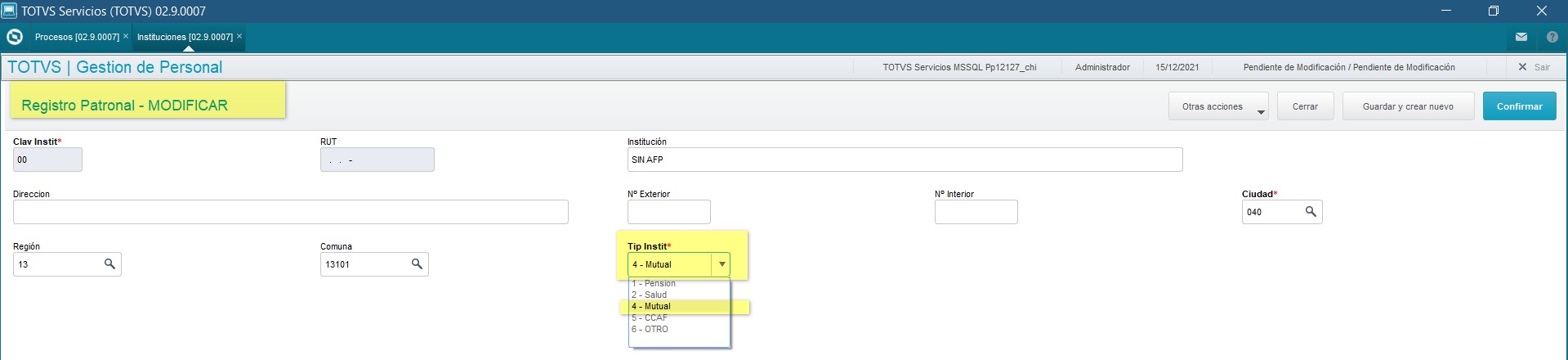1568x360 pixels.
Task: Click the Región search magnifier icon
Action: tap(109, 264)
